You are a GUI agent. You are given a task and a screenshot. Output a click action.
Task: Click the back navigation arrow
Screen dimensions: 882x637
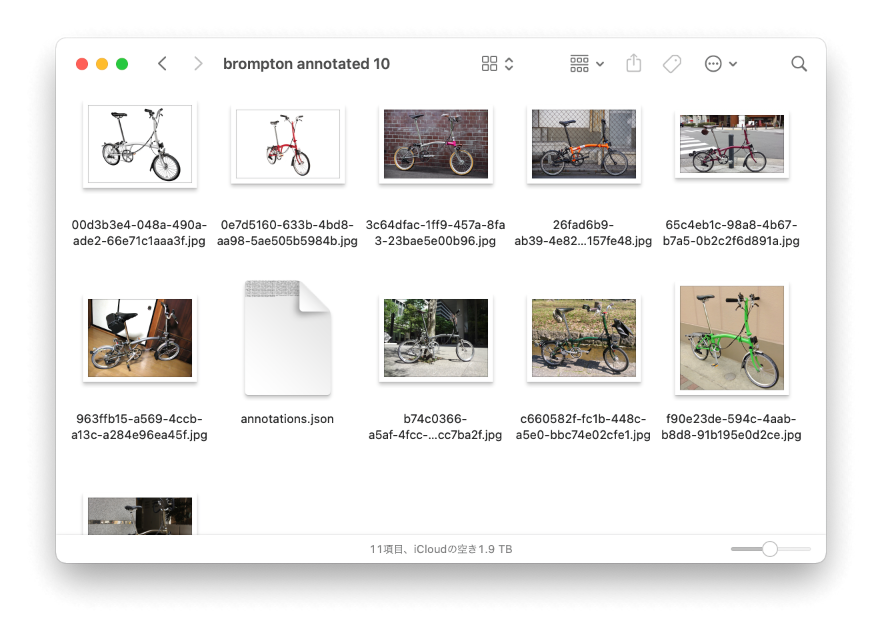[162, 64]
